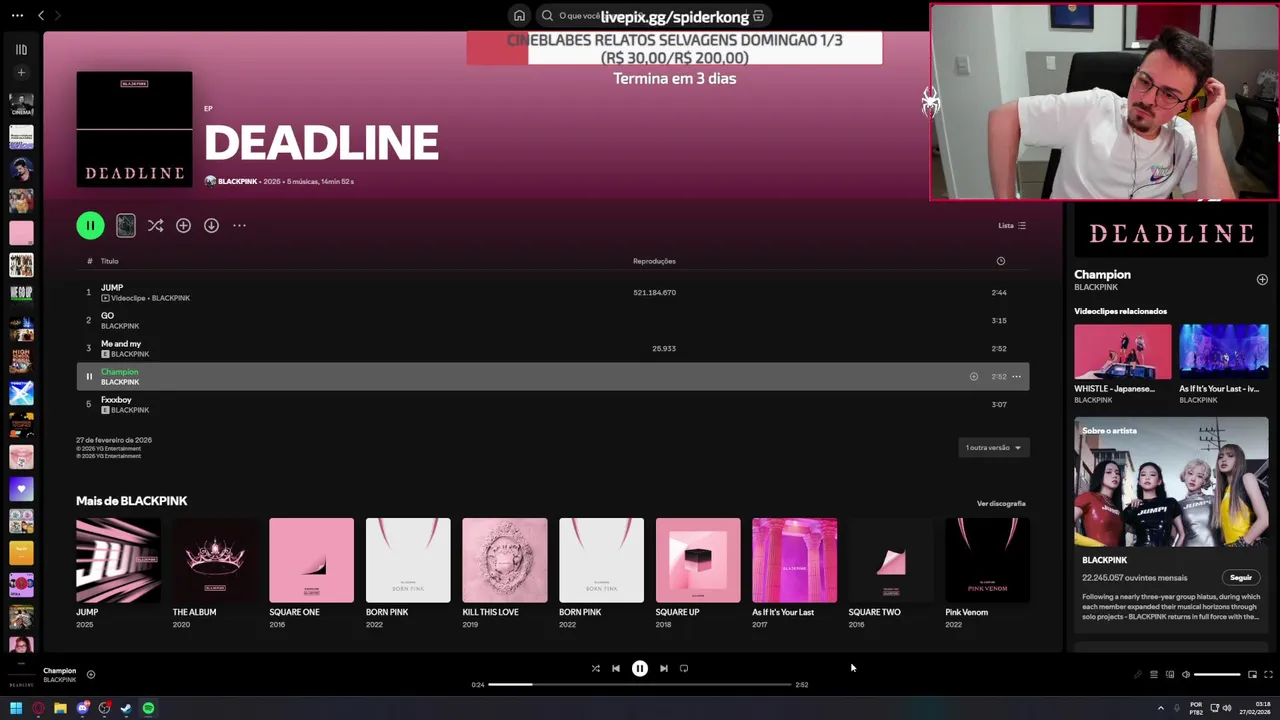The image size is (1280, 720).
Task: Enter full screen player view
Action: point(1268,675)
